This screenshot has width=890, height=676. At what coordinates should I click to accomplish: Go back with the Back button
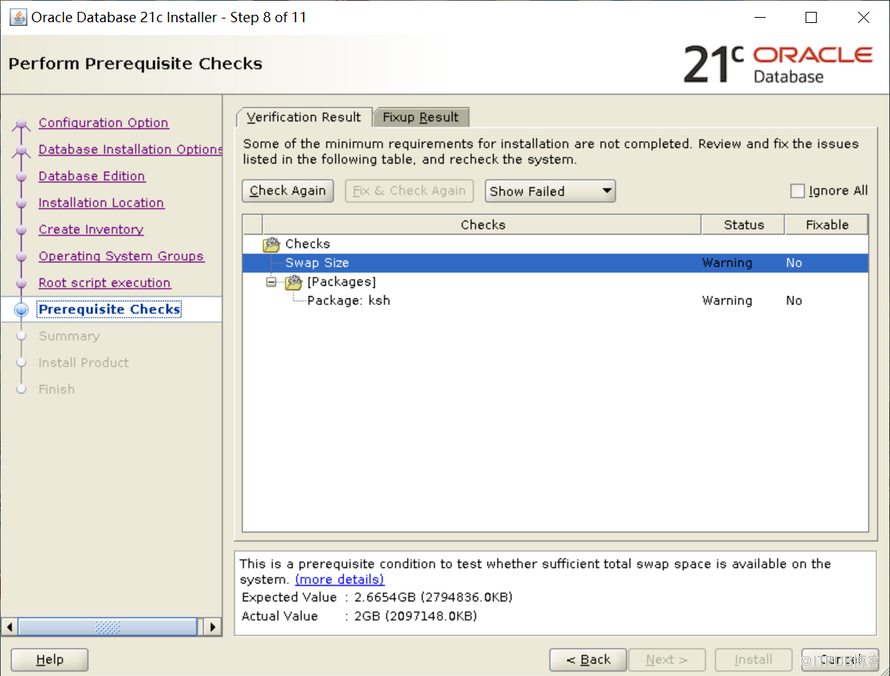point(588,660)
